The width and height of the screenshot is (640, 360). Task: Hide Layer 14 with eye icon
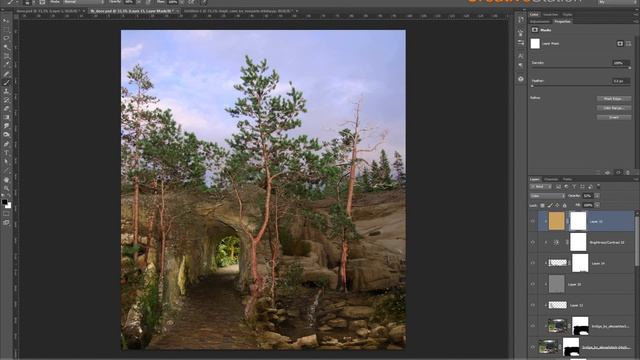(533, 263)
